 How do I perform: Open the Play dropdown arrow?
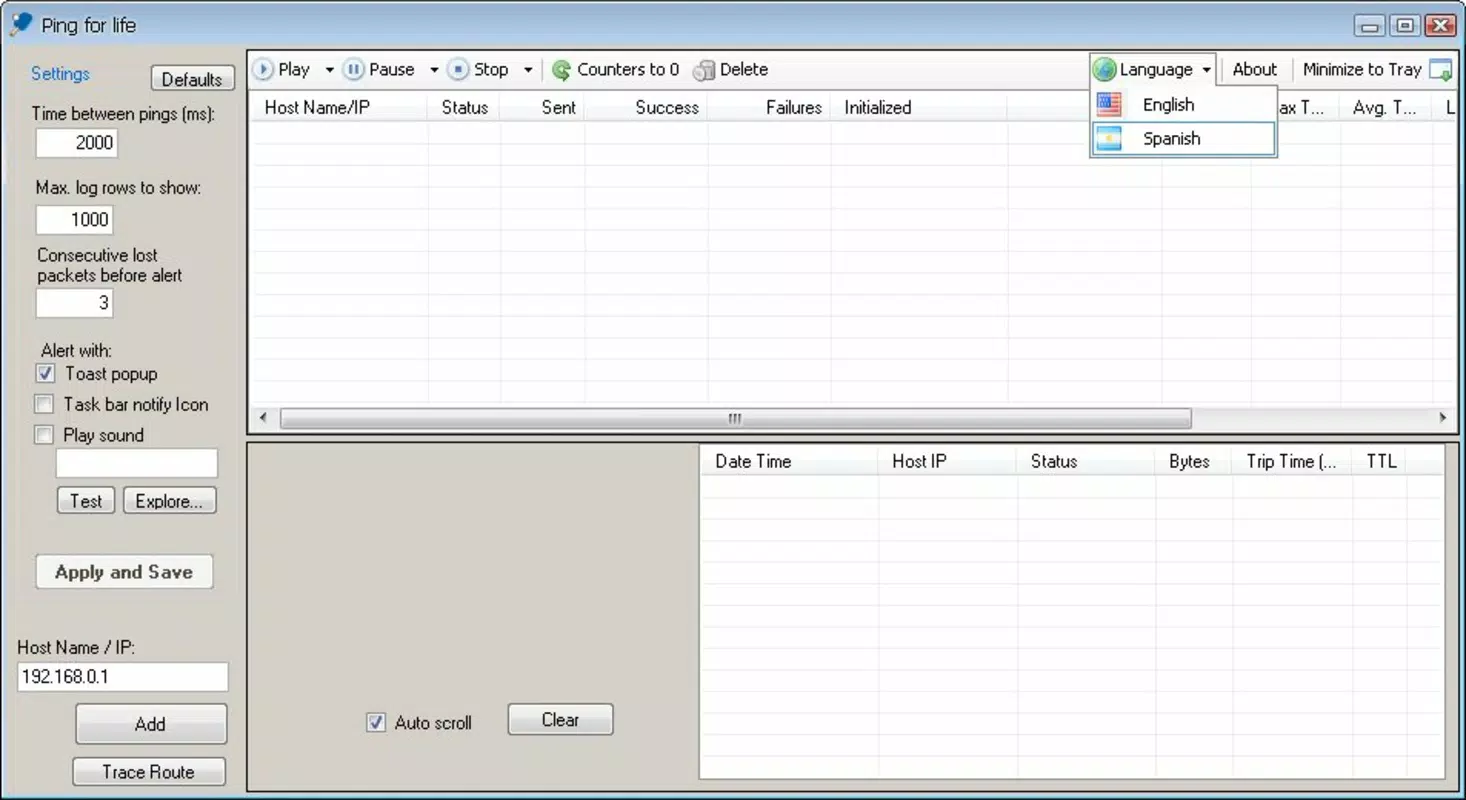(x=329, y=70)
